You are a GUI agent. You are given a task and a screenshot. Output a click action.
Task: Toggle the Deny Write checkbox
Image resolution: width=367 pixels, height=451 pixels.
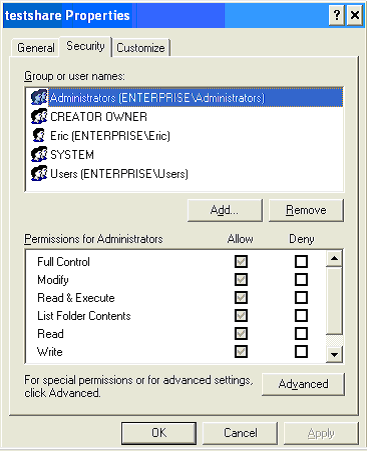[301, 351]
